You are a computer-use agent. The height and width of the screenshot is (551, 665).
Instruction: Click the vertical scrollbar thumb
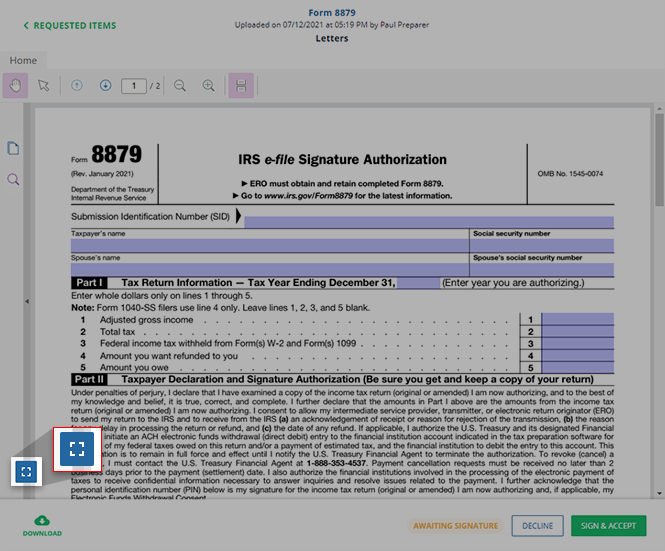(x=659, y=159)
